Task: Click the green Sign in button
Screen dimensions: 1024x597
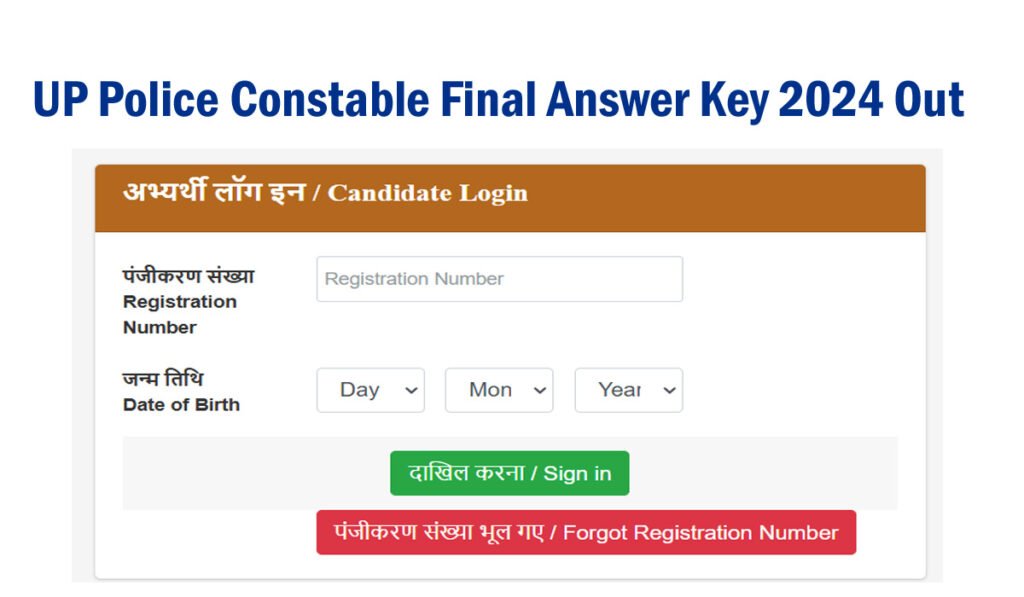Action: click(x=509, y=472)
